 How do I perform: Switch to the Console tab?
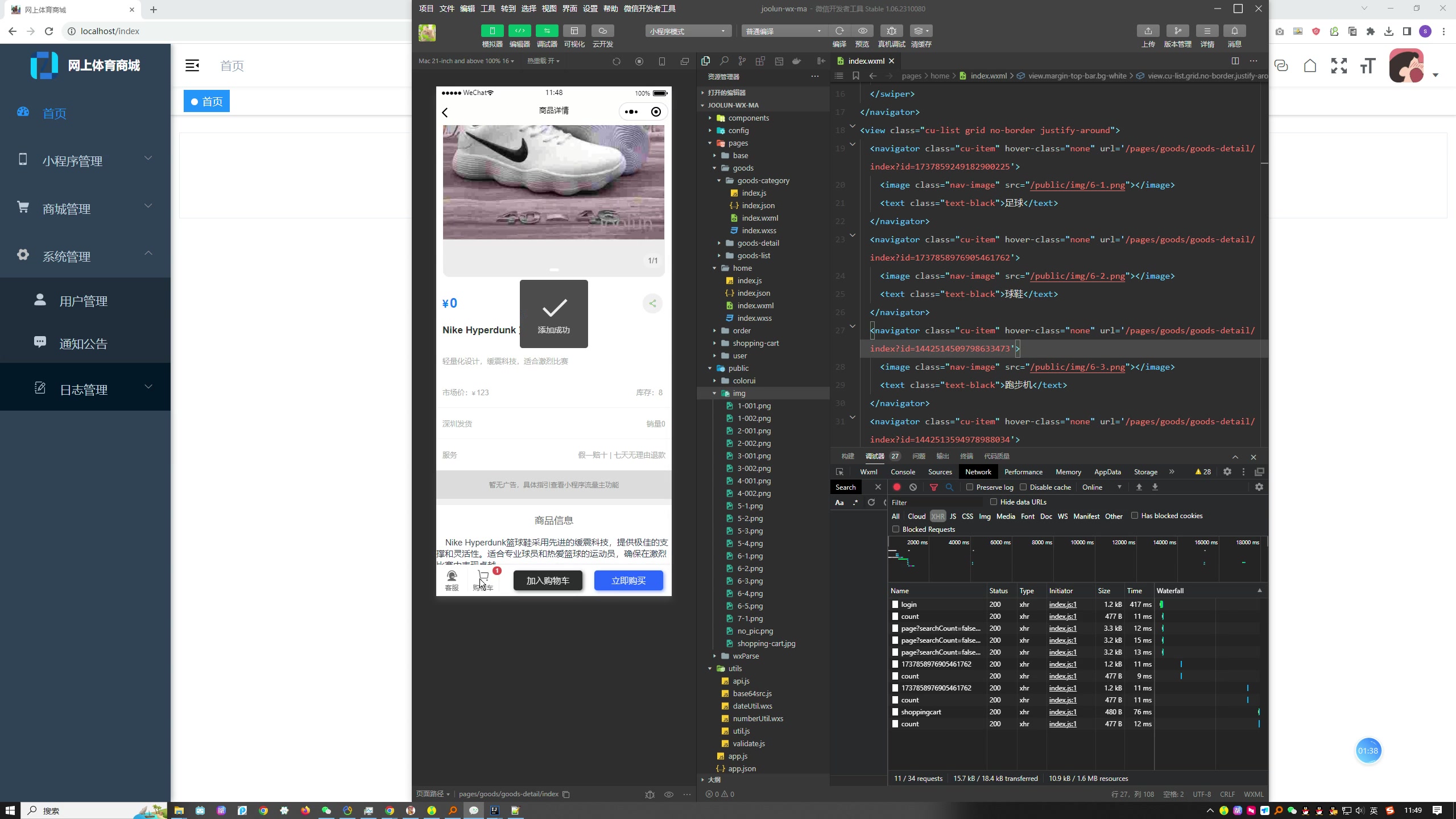(x=903, y=471)
